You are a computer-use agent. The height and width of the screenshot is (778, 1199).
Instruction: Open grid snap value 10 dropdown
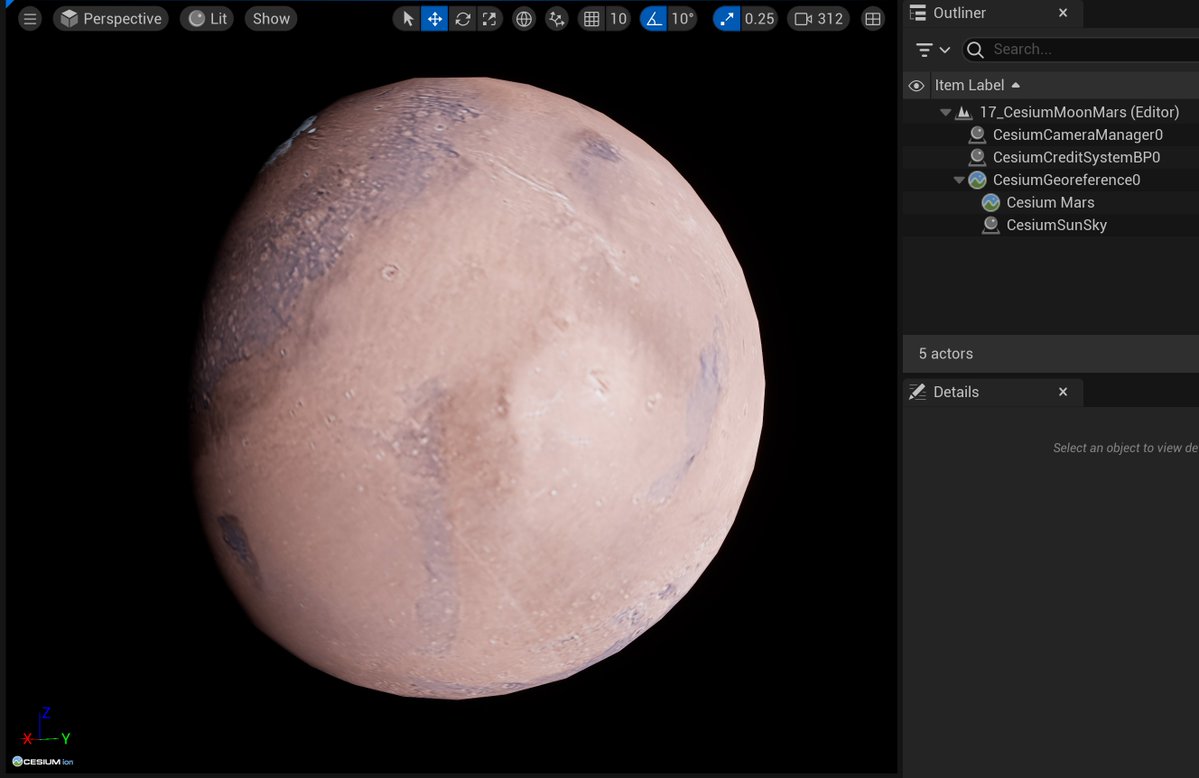(618, 18)
